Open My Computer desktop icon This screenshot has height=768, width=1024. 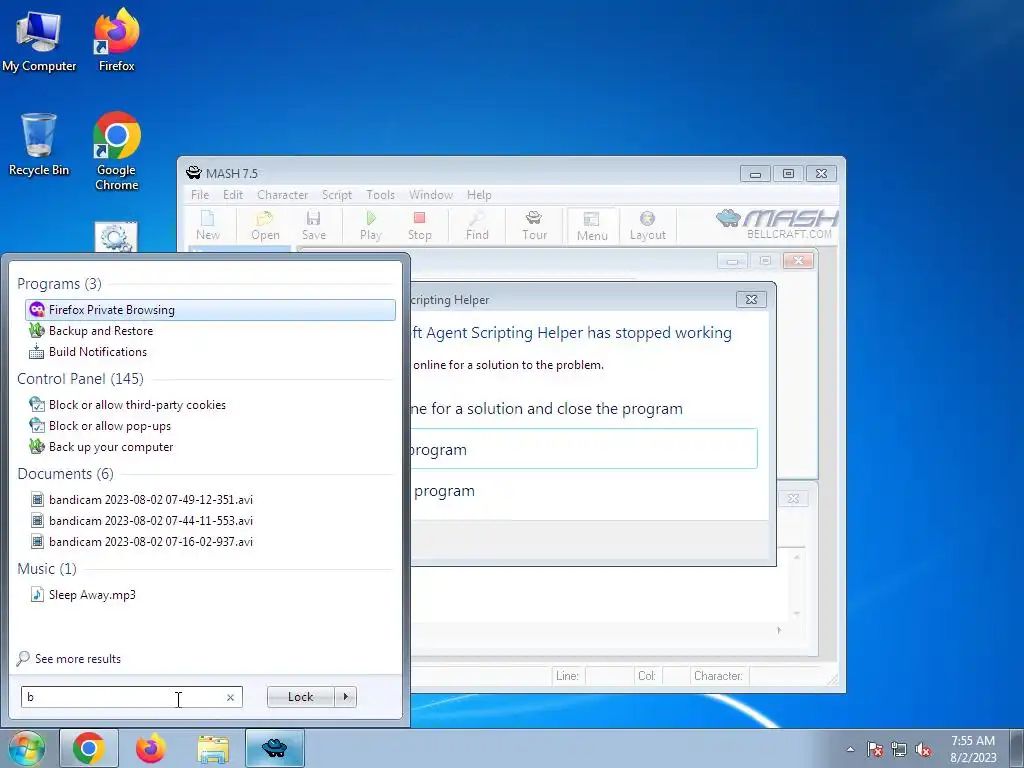tap(39, 40)
